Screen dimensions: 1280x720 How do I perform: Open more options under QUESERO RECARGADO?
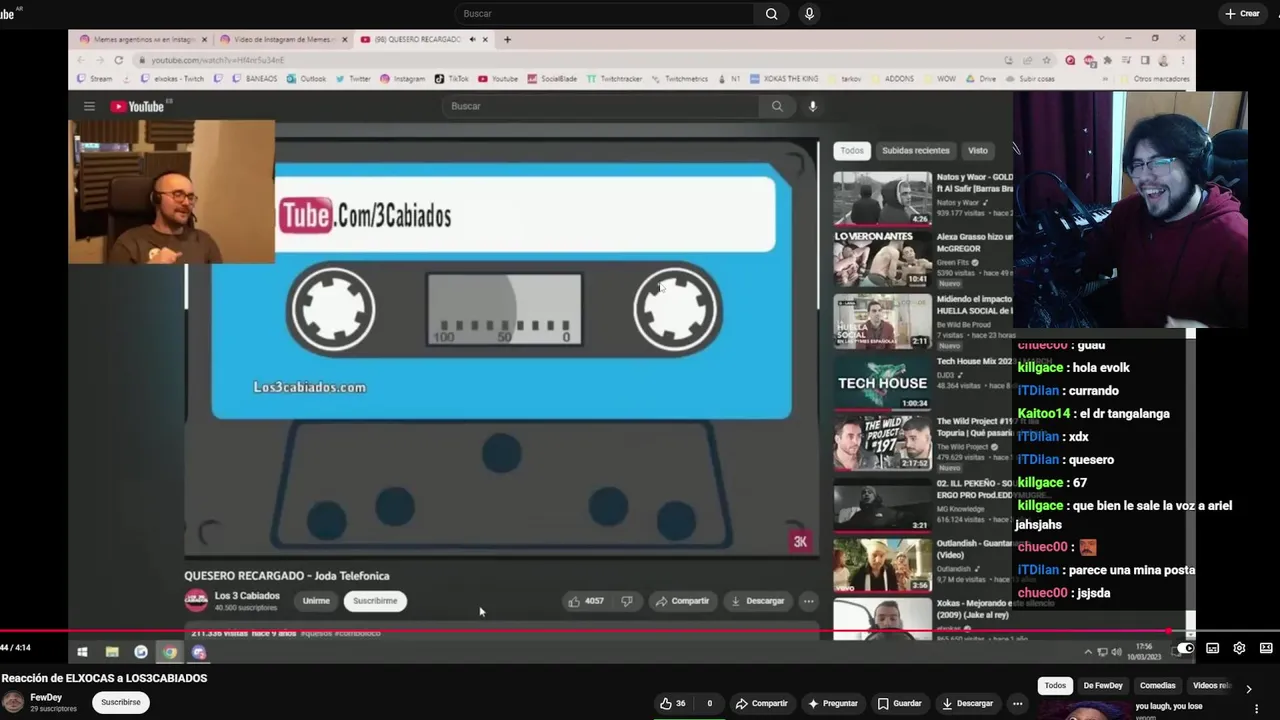(808, 601)
